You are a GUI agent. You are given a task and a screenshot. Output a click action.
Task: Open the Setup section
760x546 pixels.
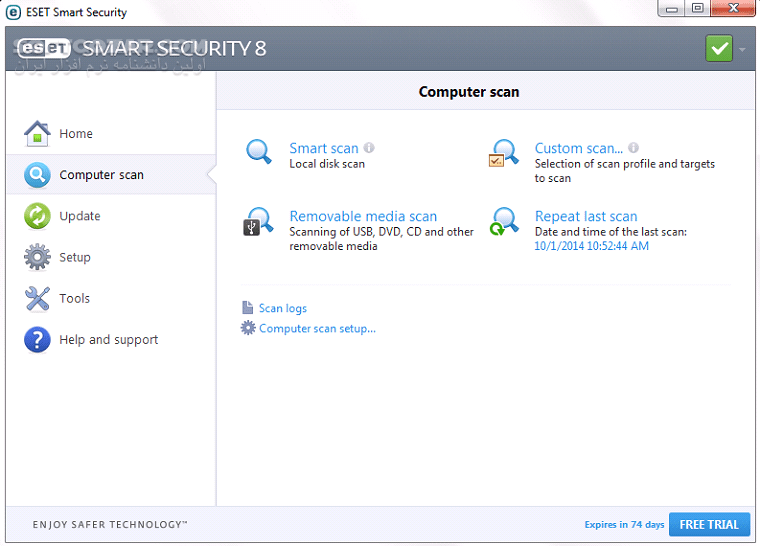click(x=111, y=257)
